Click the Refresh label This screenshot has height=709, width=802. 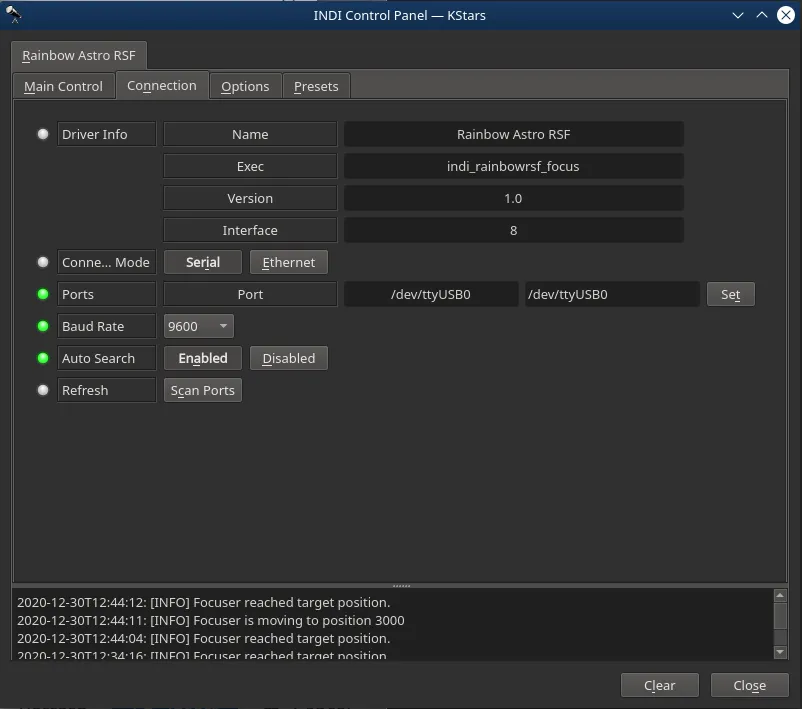(x=106, y=390)
